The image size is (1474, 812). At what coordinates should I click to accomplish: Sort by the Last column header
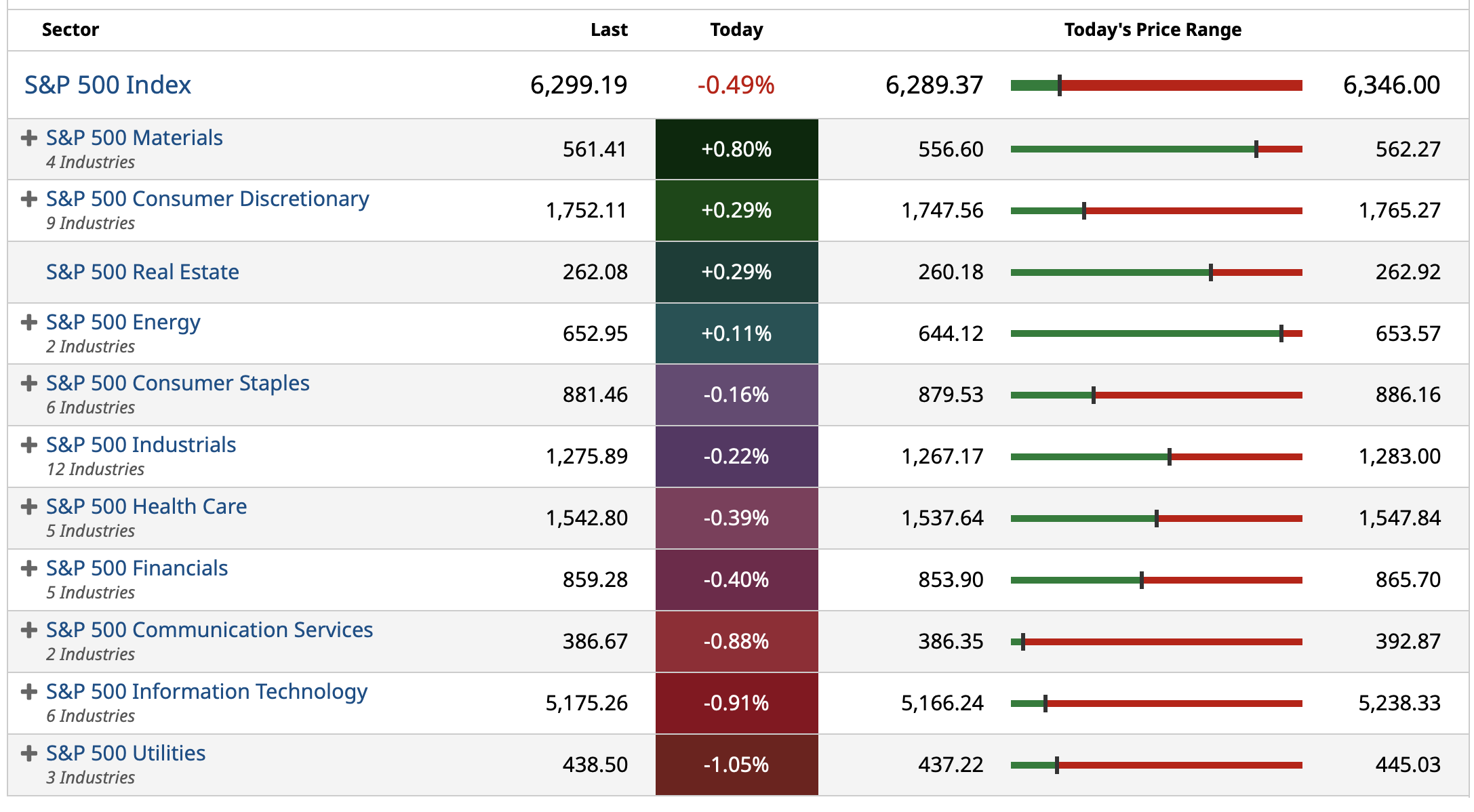[609, 30]
